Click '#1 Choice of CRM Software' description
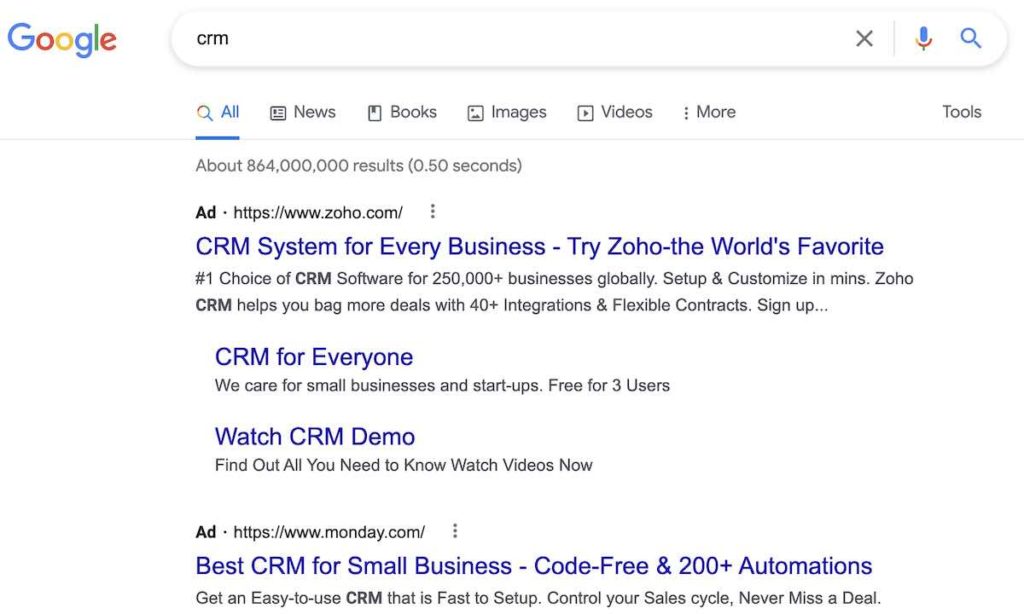 click(x=554, y=292)
